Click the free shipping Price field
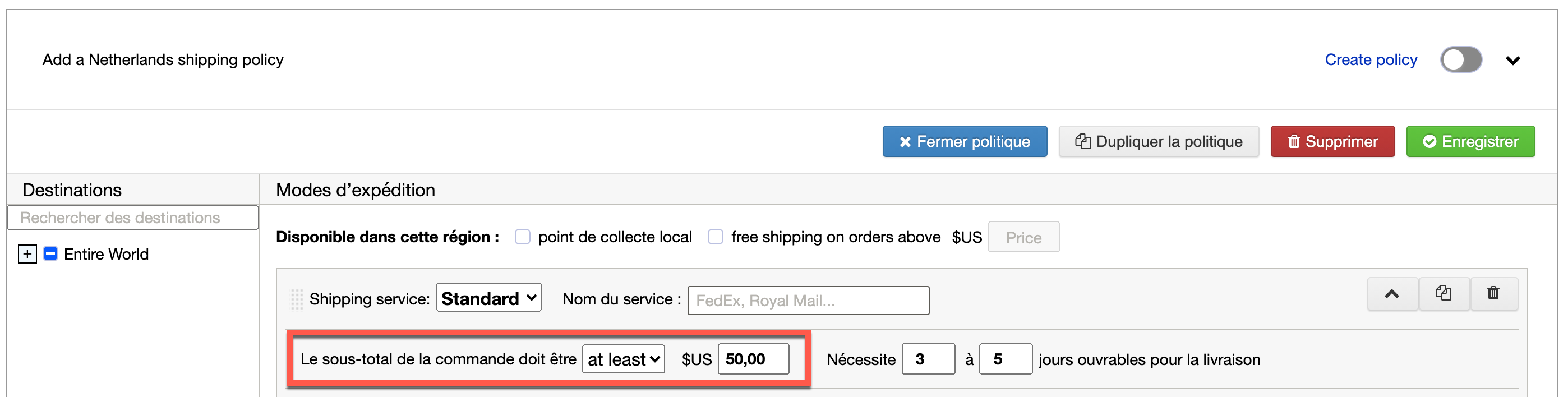The height and width of the screenshot is (397, 1568). [x=1023, y=237]
